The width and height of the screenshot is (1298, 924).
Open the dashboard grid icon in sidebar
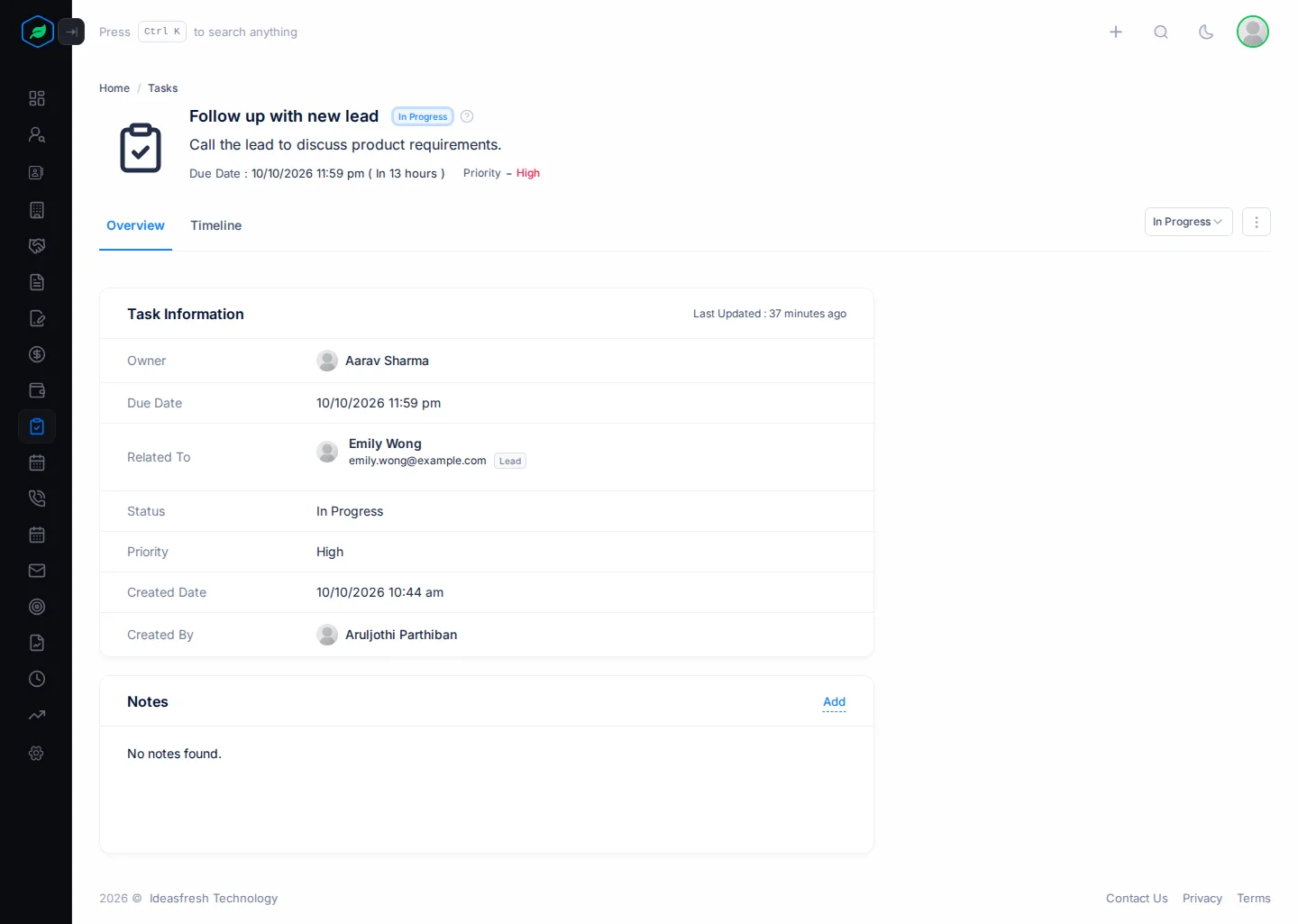tap(37, 98)
